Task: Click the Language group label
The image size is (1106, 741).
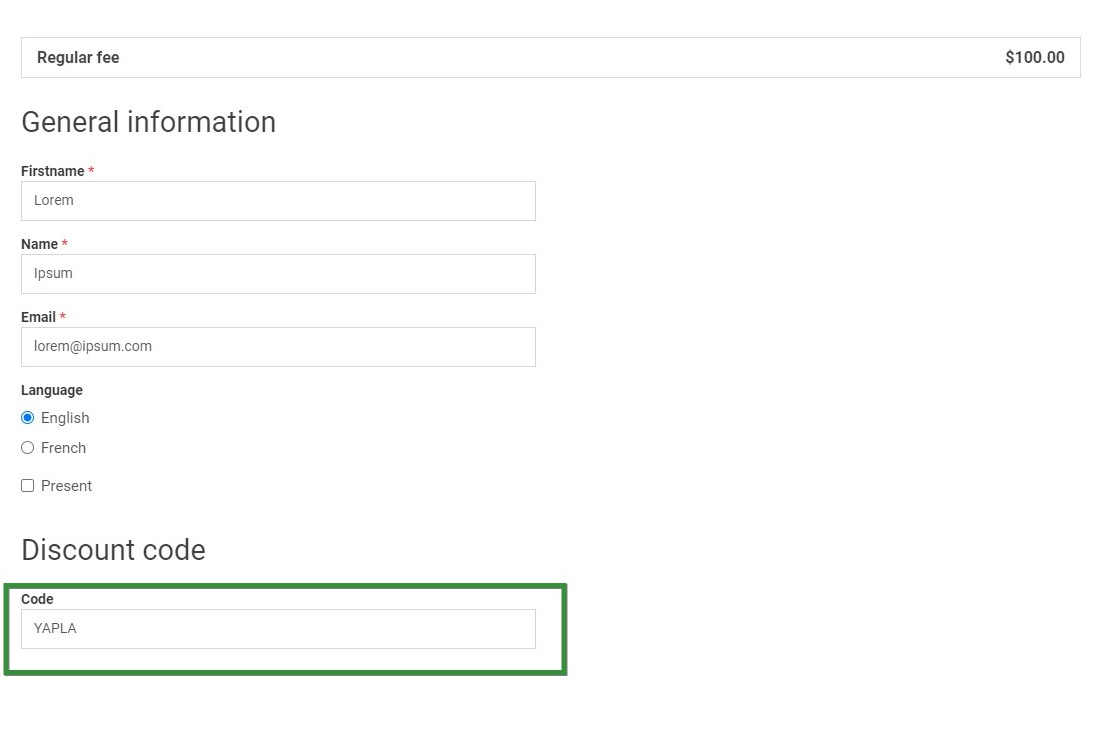Action: point(52,390)
